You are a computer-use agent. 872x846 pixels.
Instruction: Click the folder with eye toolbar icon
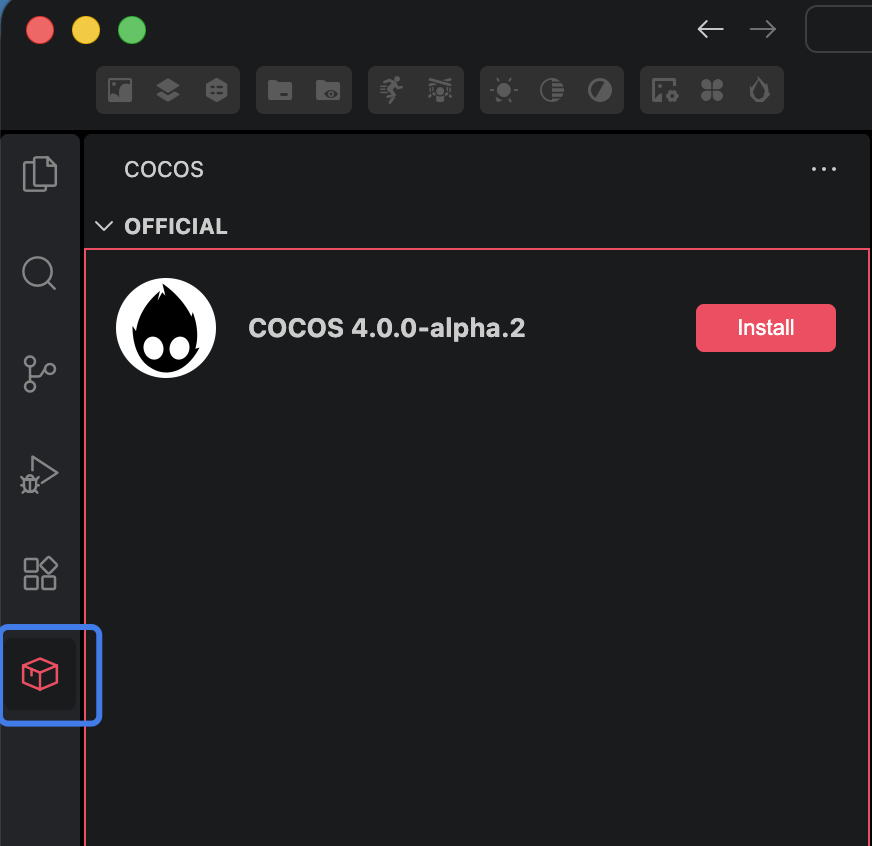point(328,90)
